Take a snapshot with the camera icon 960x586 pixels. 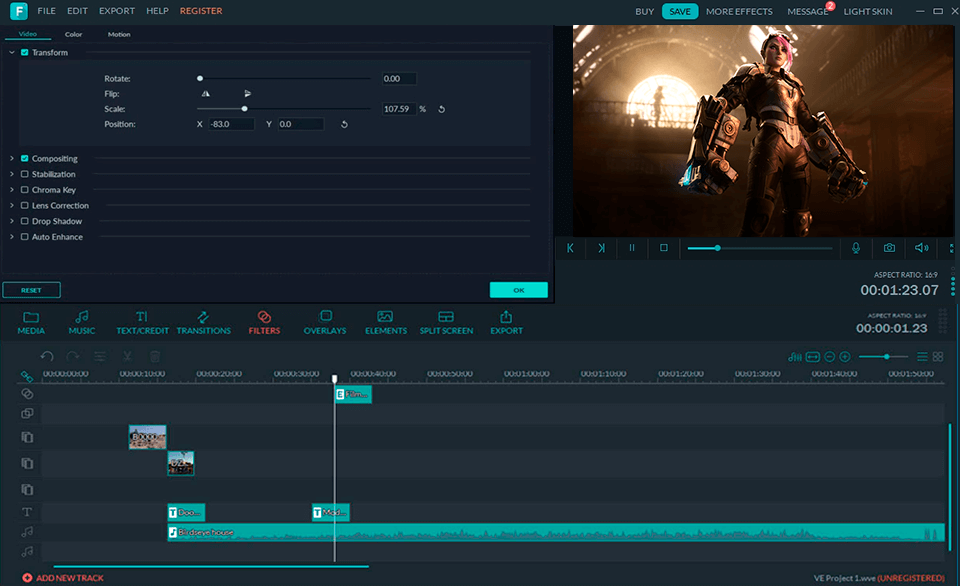tap(889, 248)
